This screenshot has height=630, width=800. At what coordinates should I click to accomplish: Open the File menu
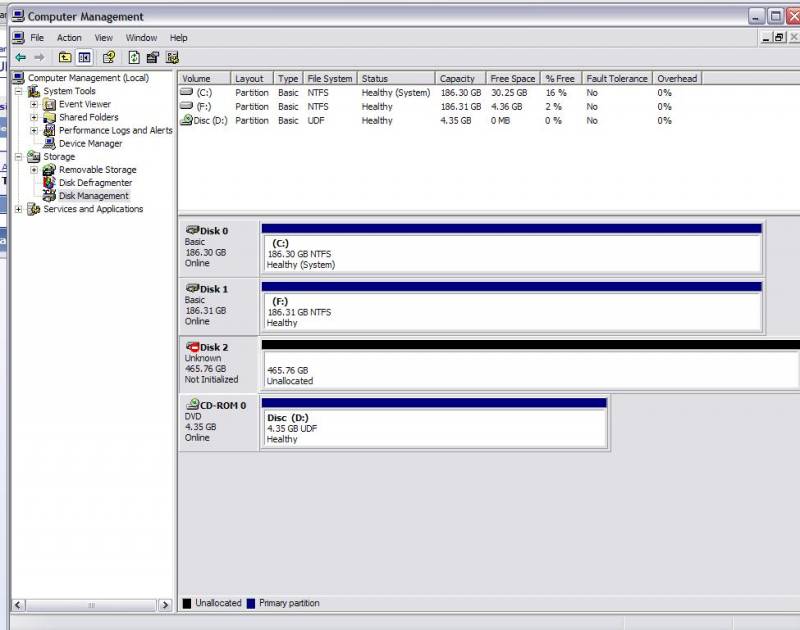click(37, 38)
